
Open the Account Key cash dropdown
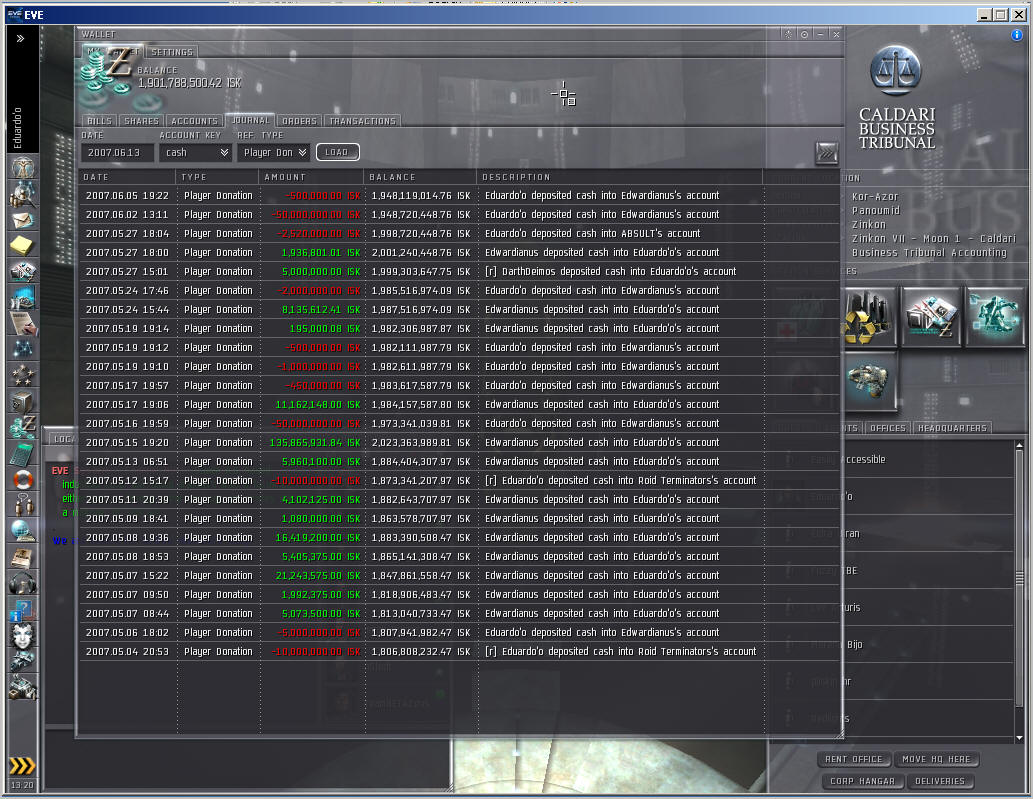196,153
